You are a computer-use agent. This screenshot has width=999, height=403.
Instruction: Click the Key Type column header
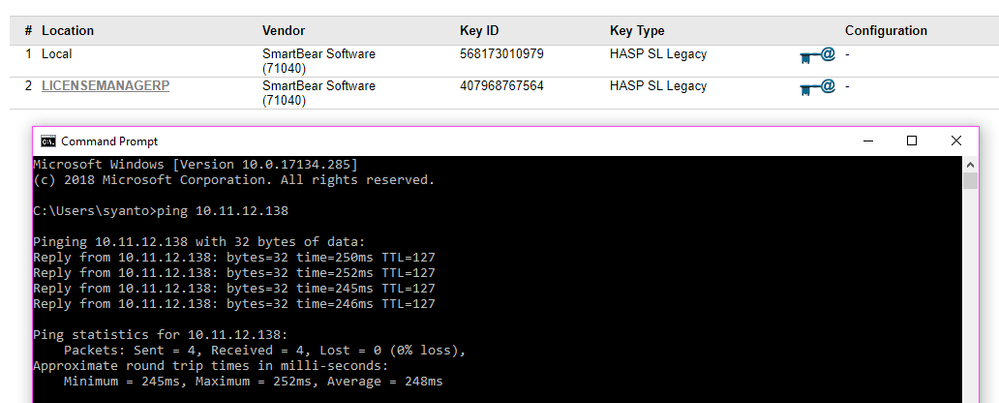[637, 31]
